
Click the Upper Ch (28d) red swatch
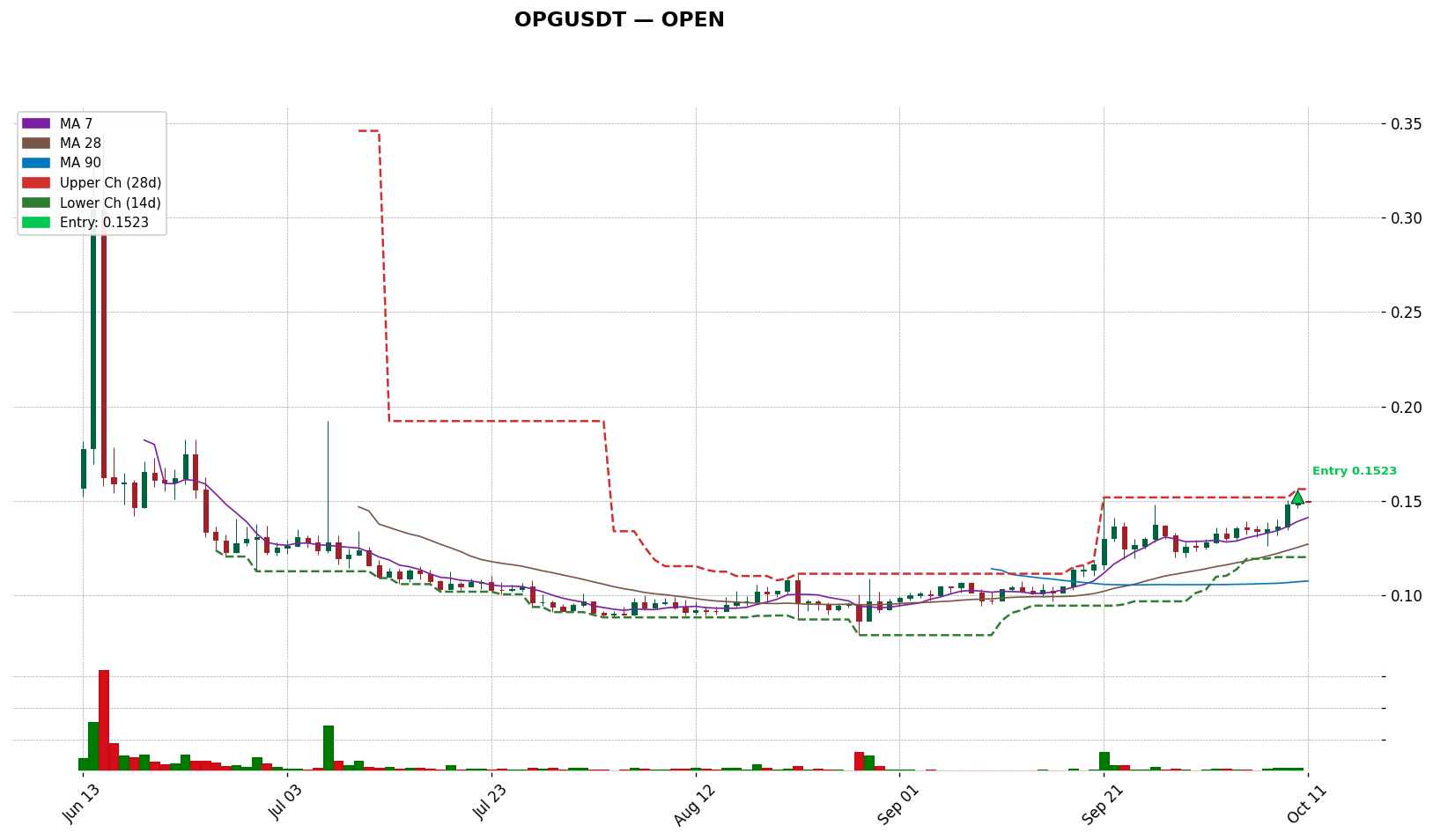point(36,183)
